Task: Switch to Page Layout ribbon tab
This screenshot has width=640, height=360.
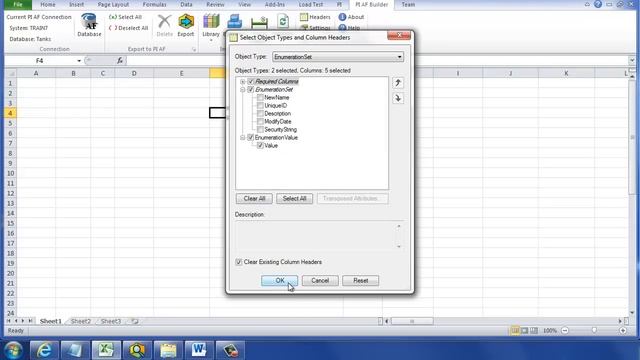Action: point(113,4)
